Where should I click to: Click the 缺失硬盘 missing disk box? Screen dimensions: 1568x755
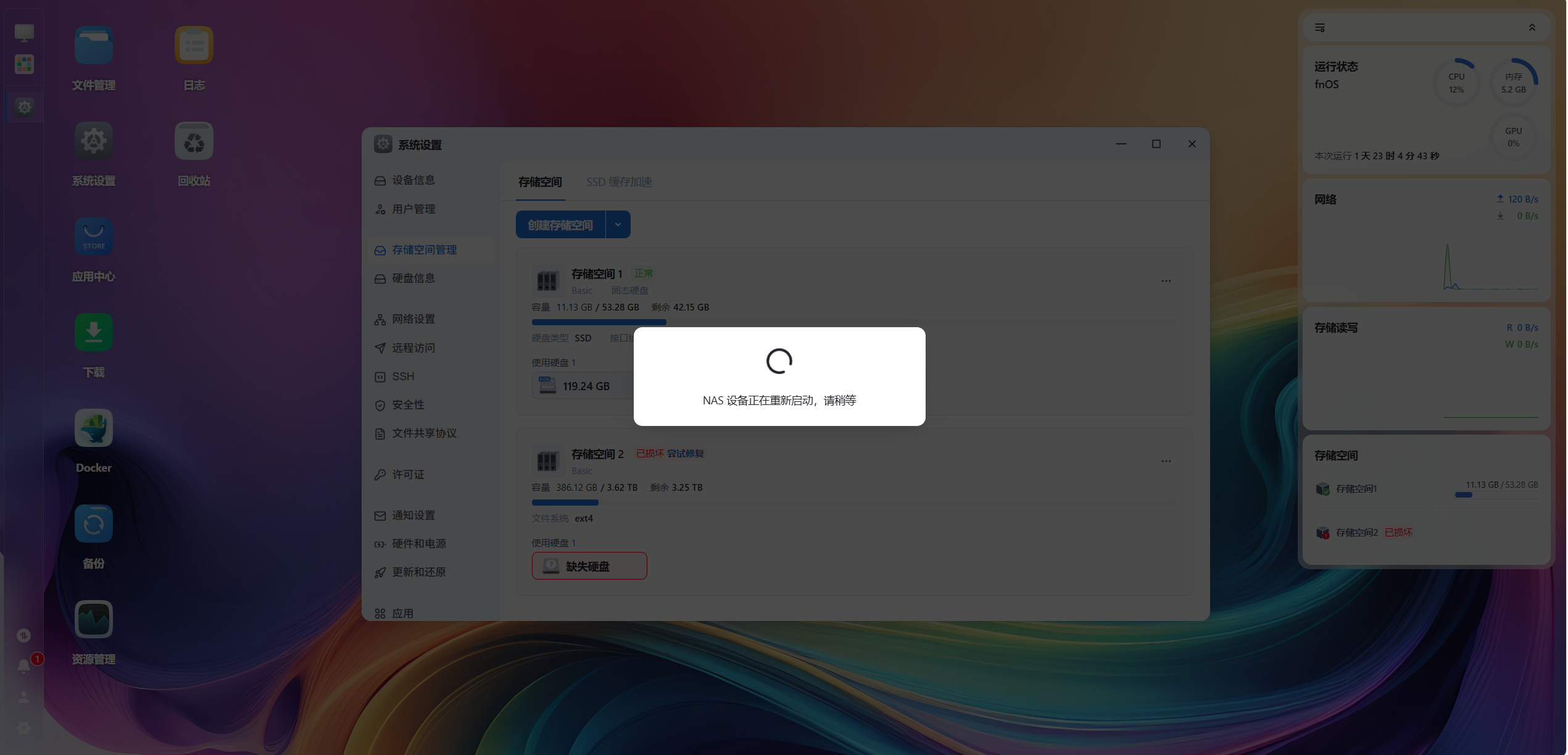589,566
